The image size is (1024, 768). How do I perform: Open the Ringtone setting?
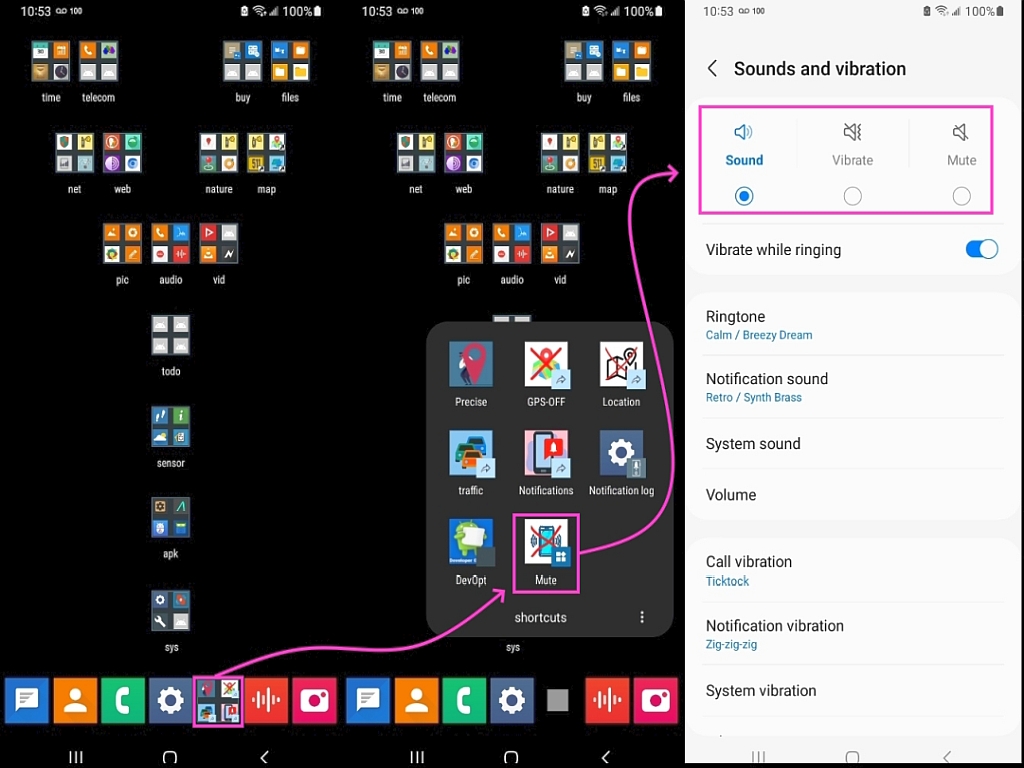tap(852, 325)
